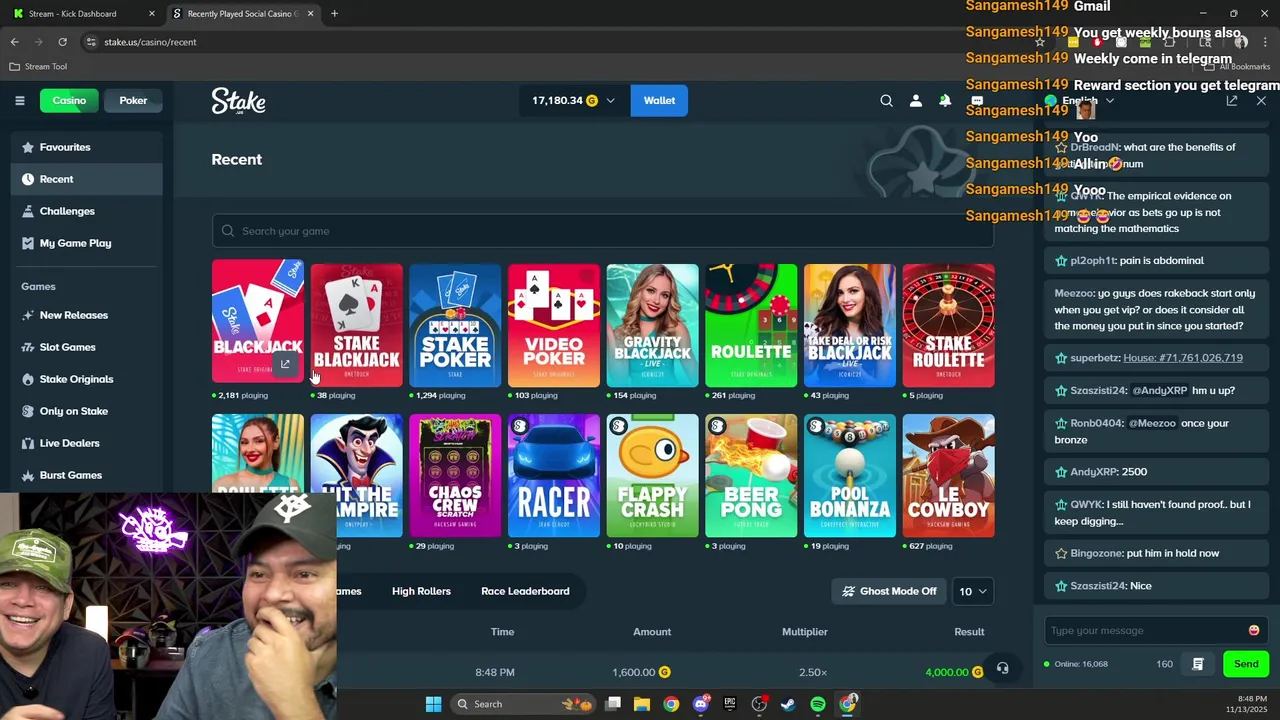The height and width of the screenshot is (720, 1280).
Task: Open the Flappy Crash game
Action: 652,476
